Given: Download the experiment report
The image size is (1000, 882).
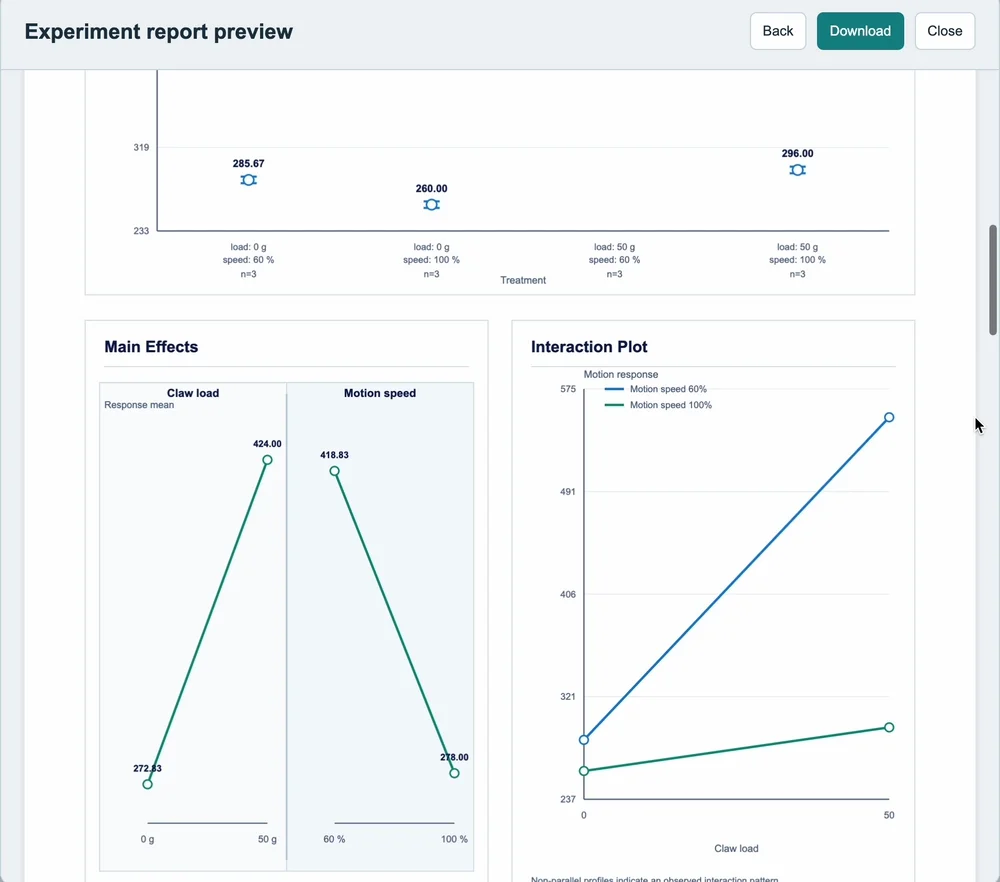Looking at the screenshot, I should (860, 31).
